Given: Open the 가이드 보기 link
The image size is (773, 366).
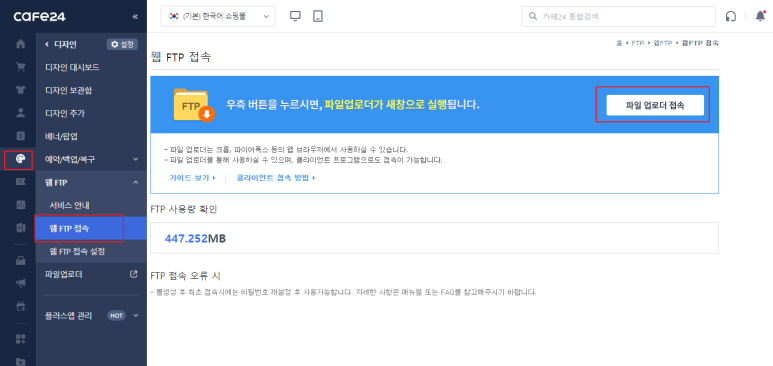Looking at the screenshot, I should (193, 178).
